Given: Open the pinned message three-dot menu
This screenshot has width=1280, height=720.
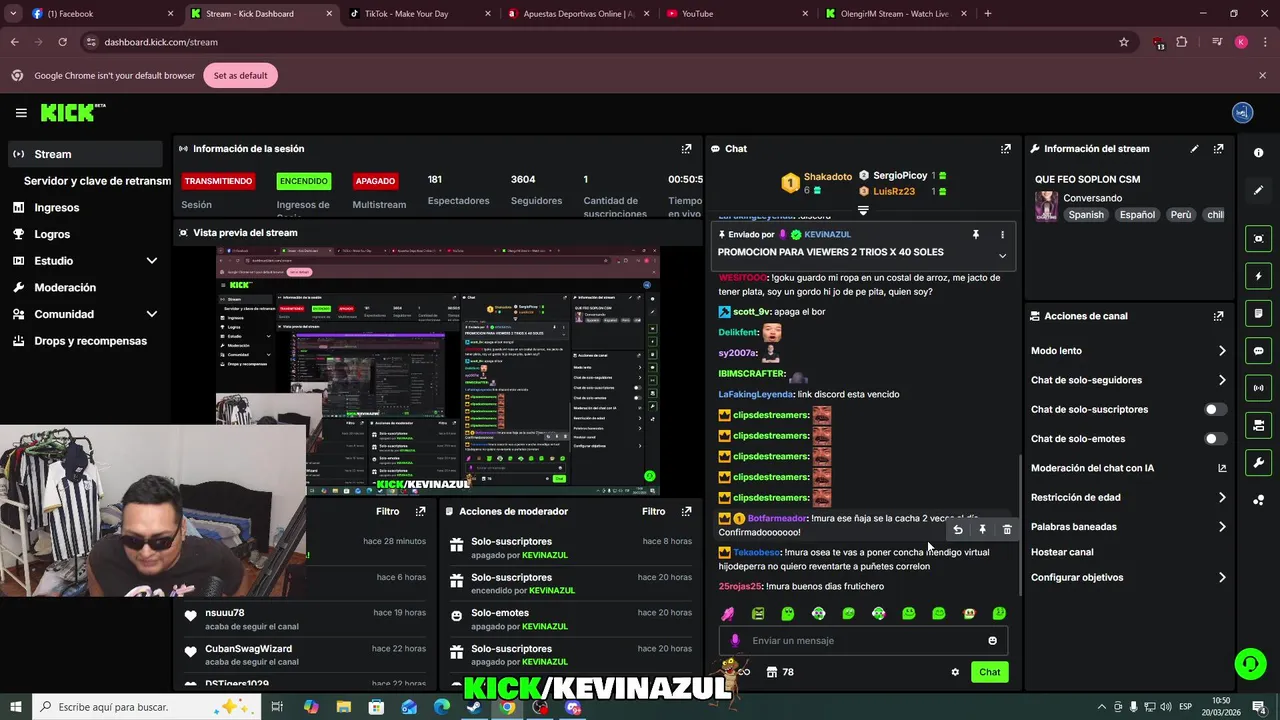Looking at the screenshot, I should [x=1002, y=234].
